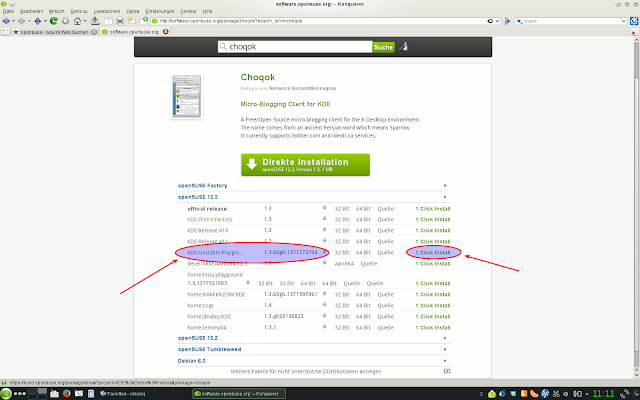The height and width of the screenshot is (400, 640).
Task: Open back history dropdown arrow
Action: [x=13, y=21]
